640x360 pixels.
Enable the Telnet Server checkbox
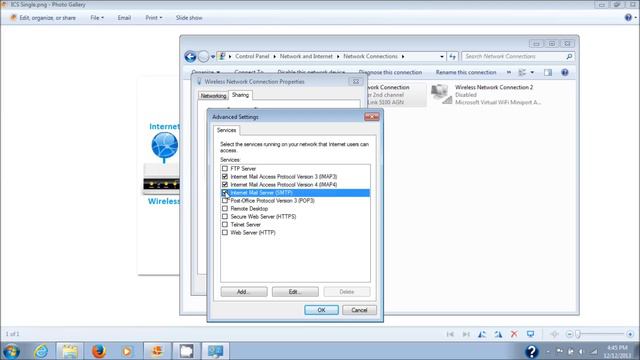click(225, 224)
